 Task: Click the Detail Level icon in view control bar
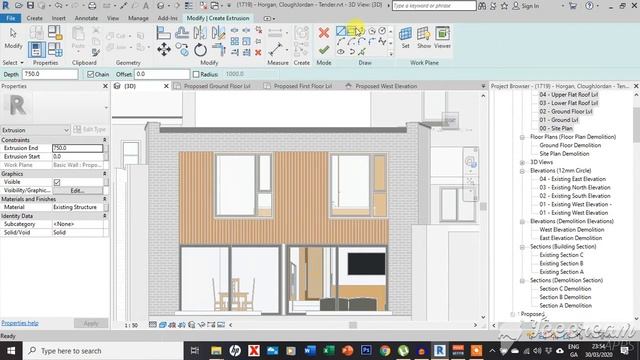(153, 325)
